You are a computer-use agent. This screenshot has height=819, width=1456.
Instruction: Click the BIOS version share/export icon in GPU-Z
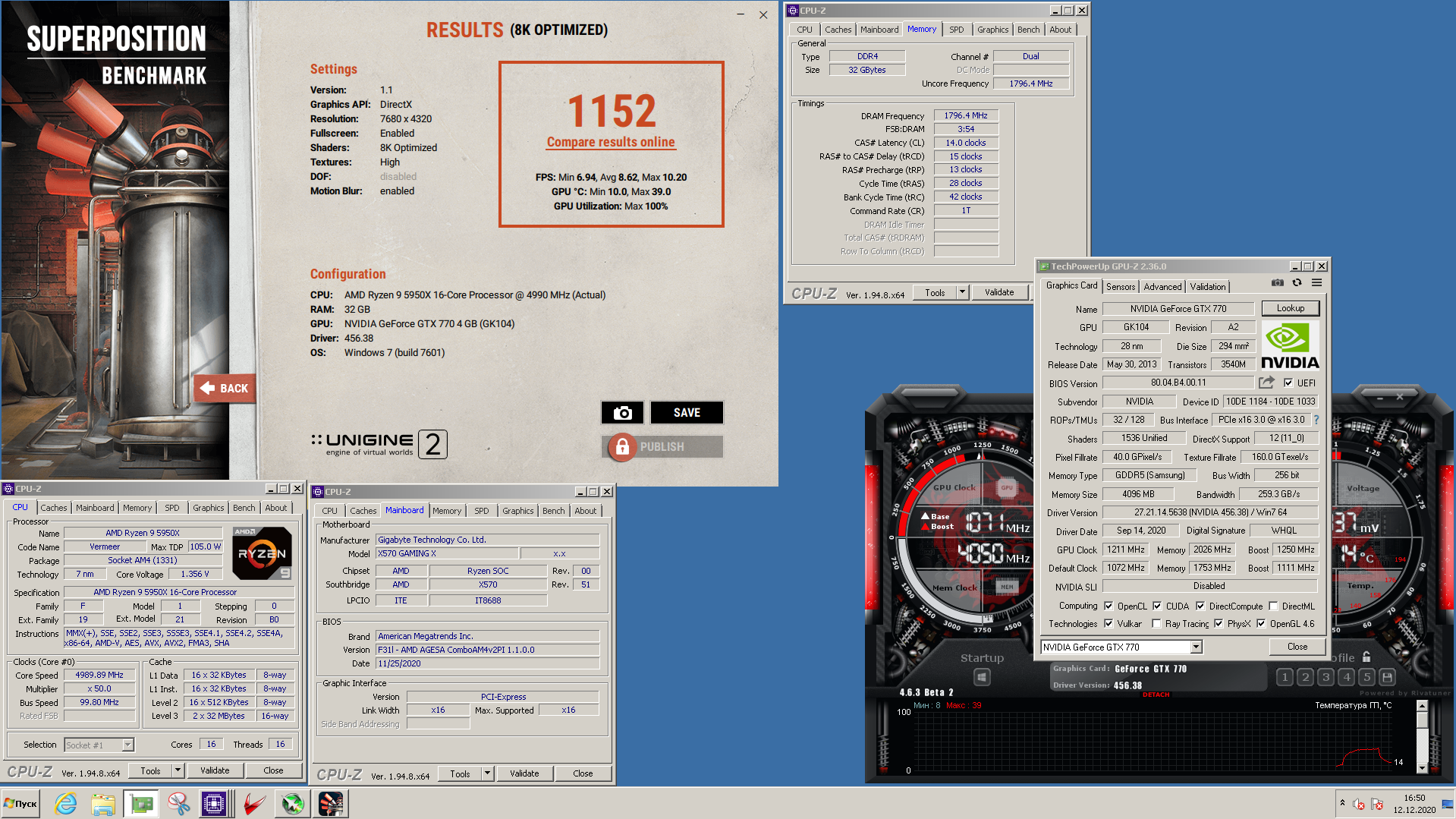pyautogui.click(x=1266, y=383)
